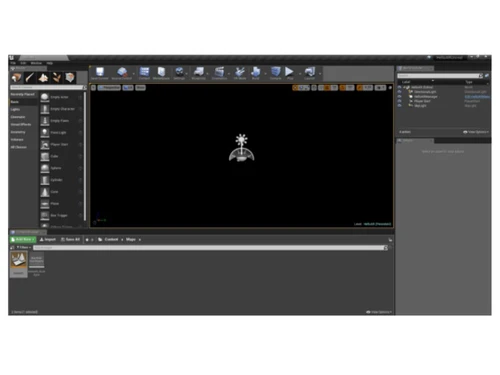Toggle visibility eye for DirectionalLight
Viewport: 500px width, 375px height.
point(399,92)
